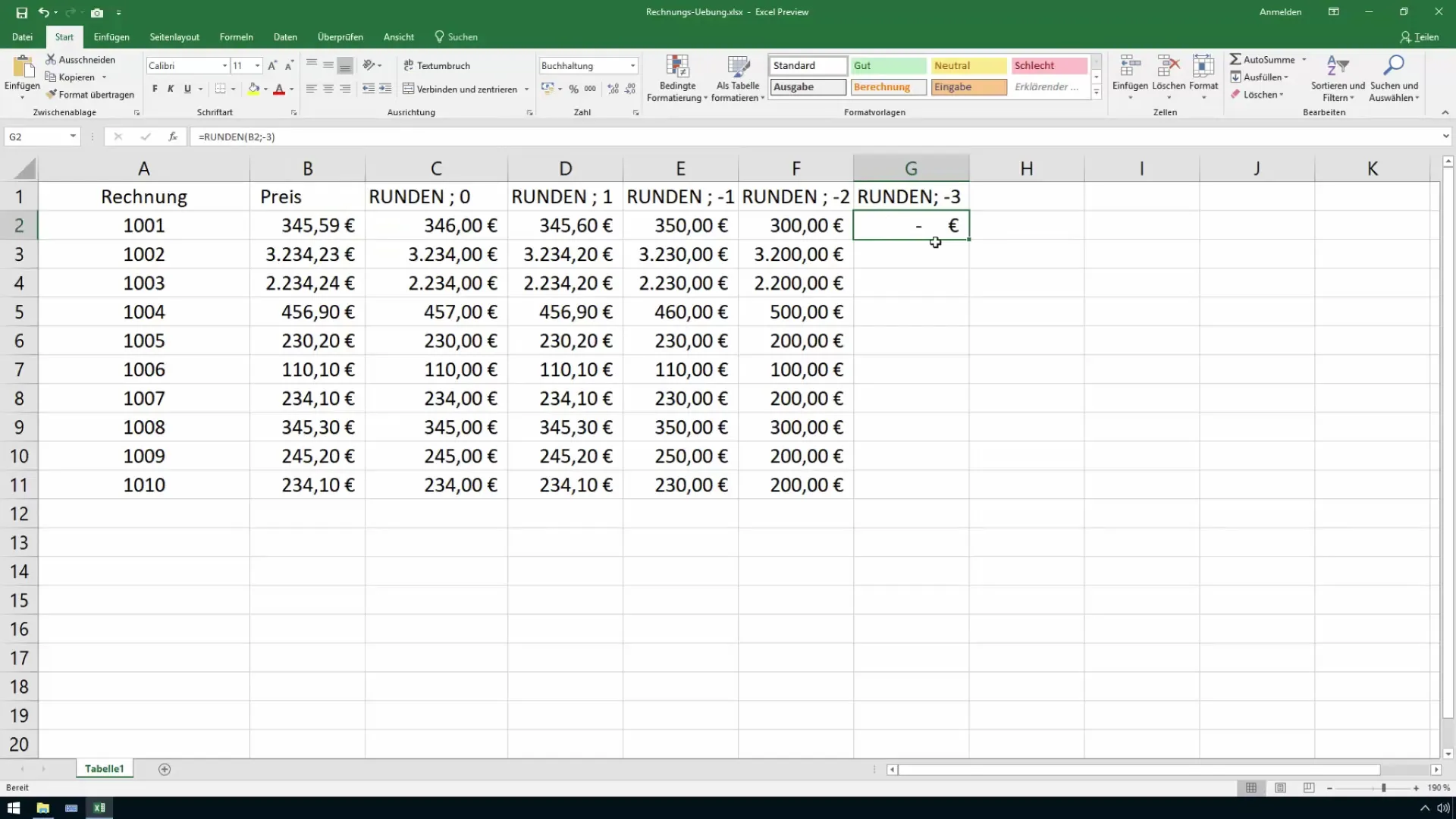Open the Überprüfen tab
The width and height of the screenshot is (1456, 819).
(x=340, y=36)
